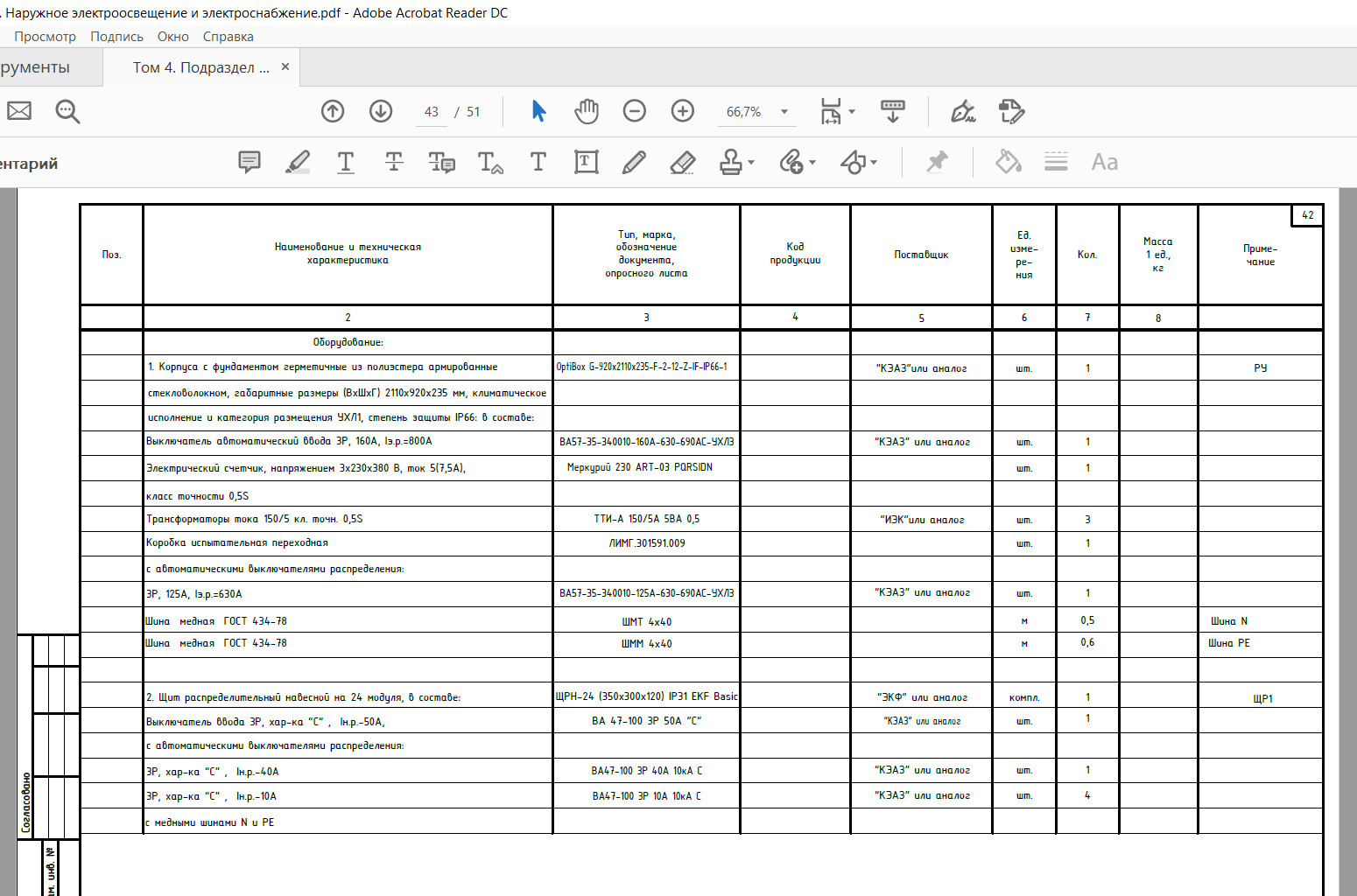Click the fit page width icon
This screenshot has width=1357, height=896.
click(x=831, y=111)
